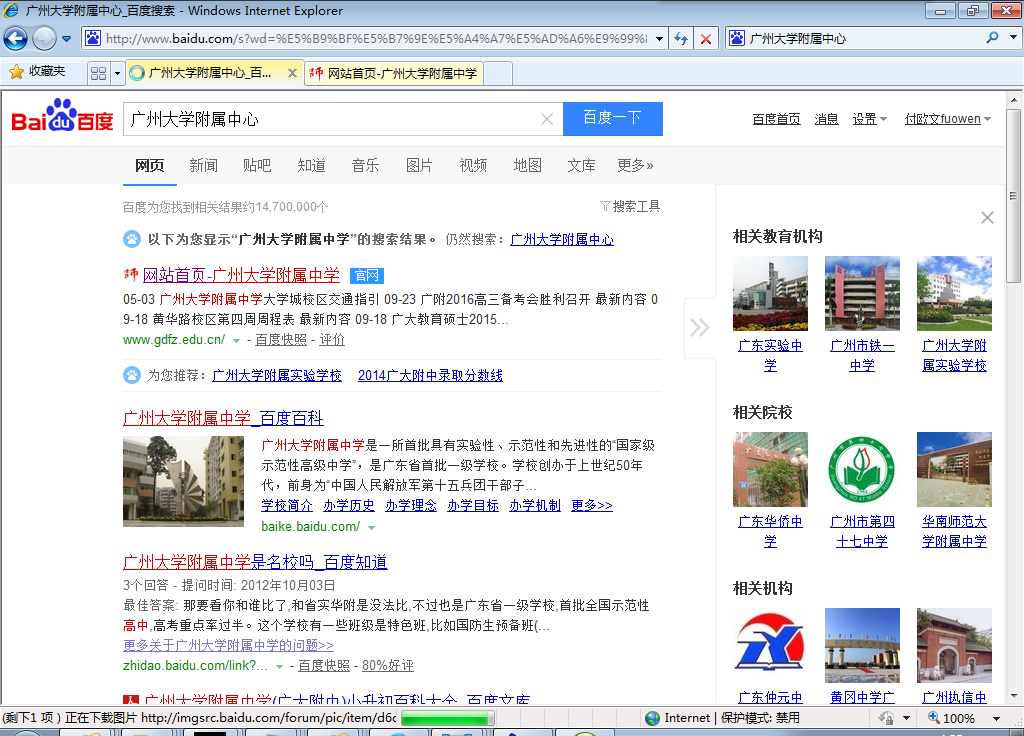Viewport: 1024px width, 736px height.
Task: Close the right sidebar with X icon
Action: pyautogui.click(x=987, y=218)
